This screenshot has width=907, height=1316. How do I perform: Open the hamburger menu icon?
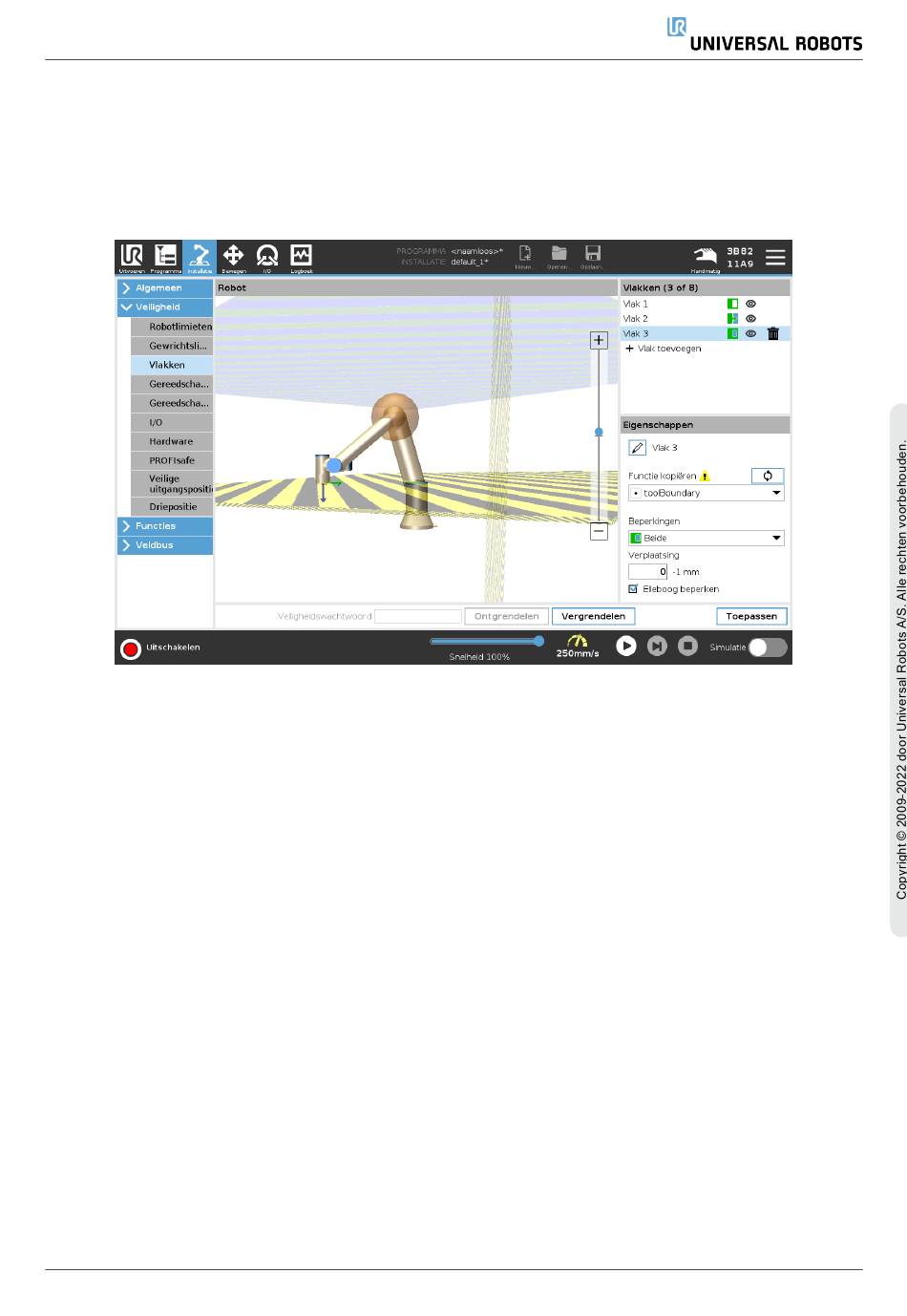coord(775,257)
